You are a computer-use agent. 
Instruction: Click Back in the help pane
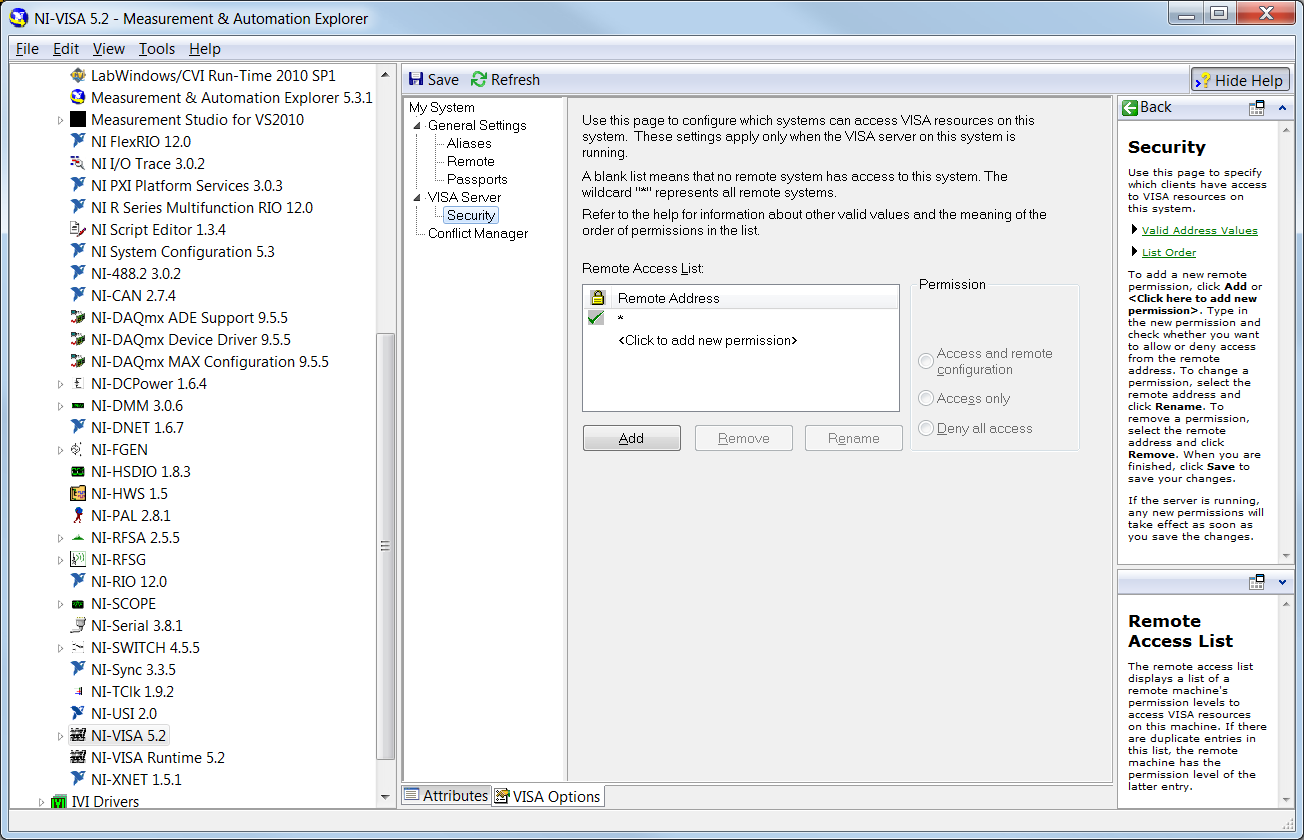point(1147,107)
